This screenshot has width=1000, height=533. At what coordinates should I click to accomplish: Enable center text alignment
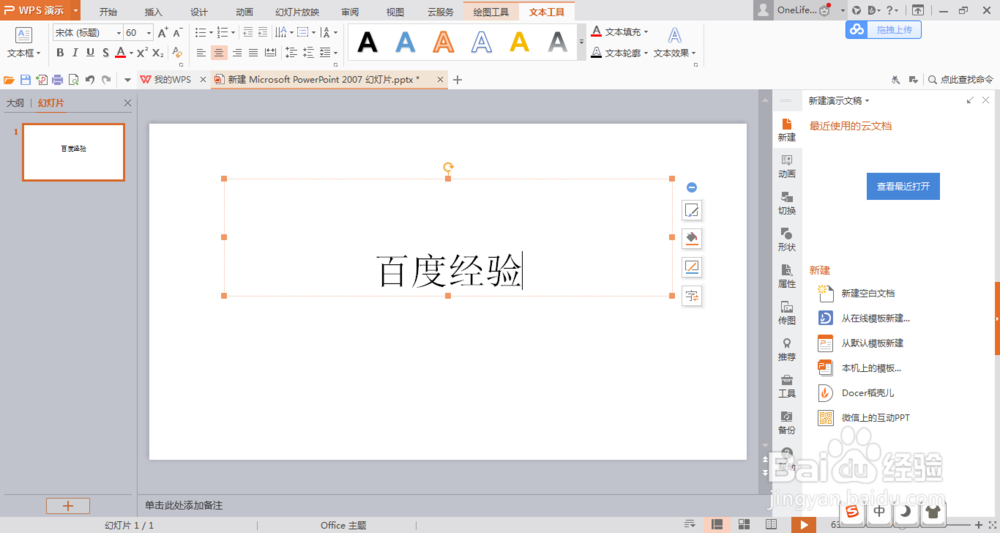(x=219, y=53)
